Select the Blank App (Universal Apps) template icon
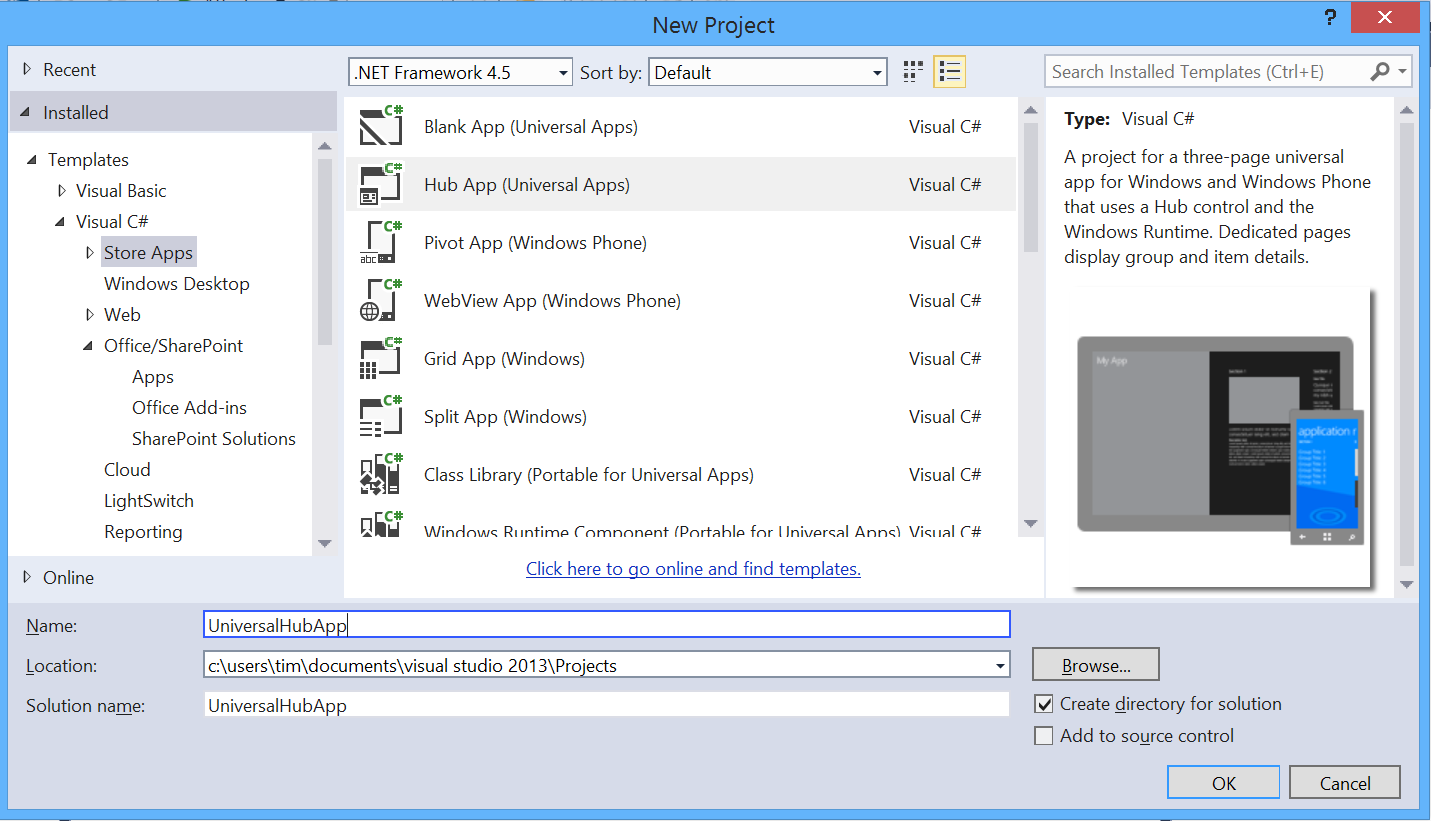 [380, 126]
